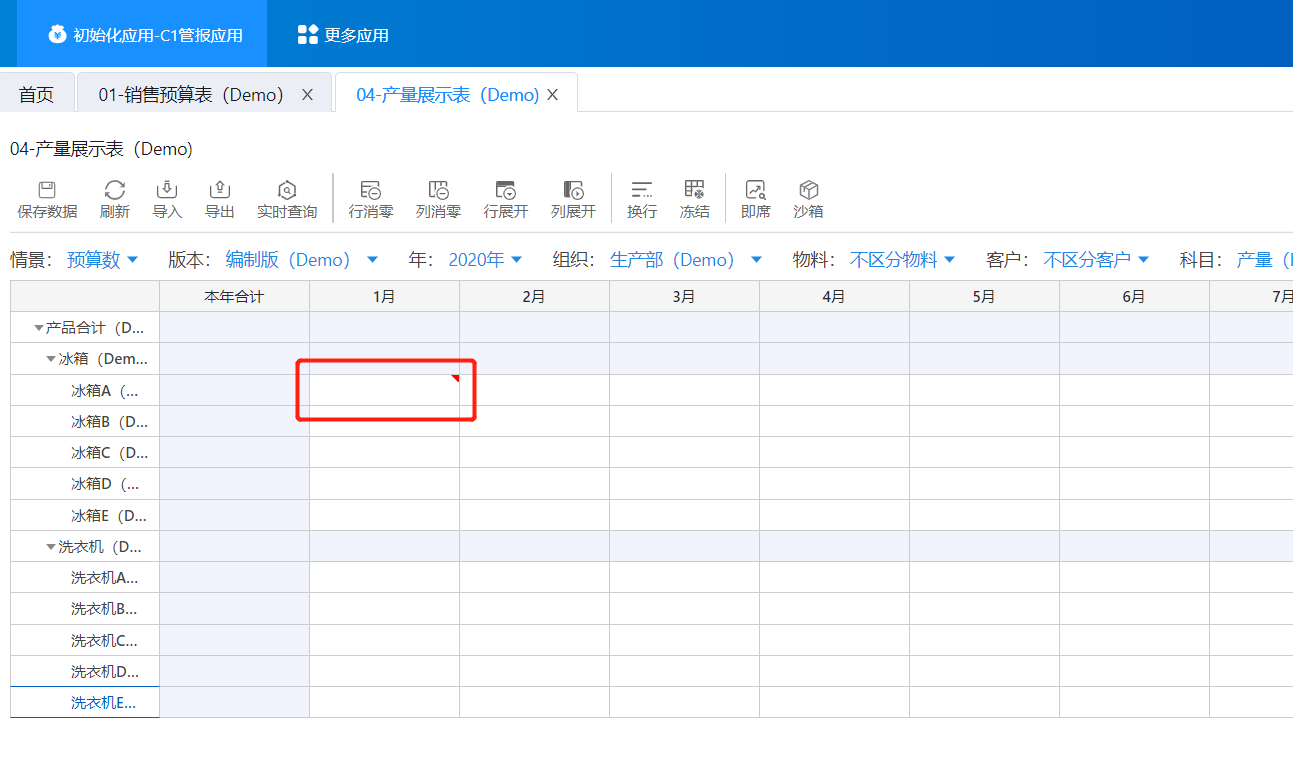Open the 年 2020年 dropdown
Image resolution: width=1293 pixels, height=783 pixels.
pos(485,260)
